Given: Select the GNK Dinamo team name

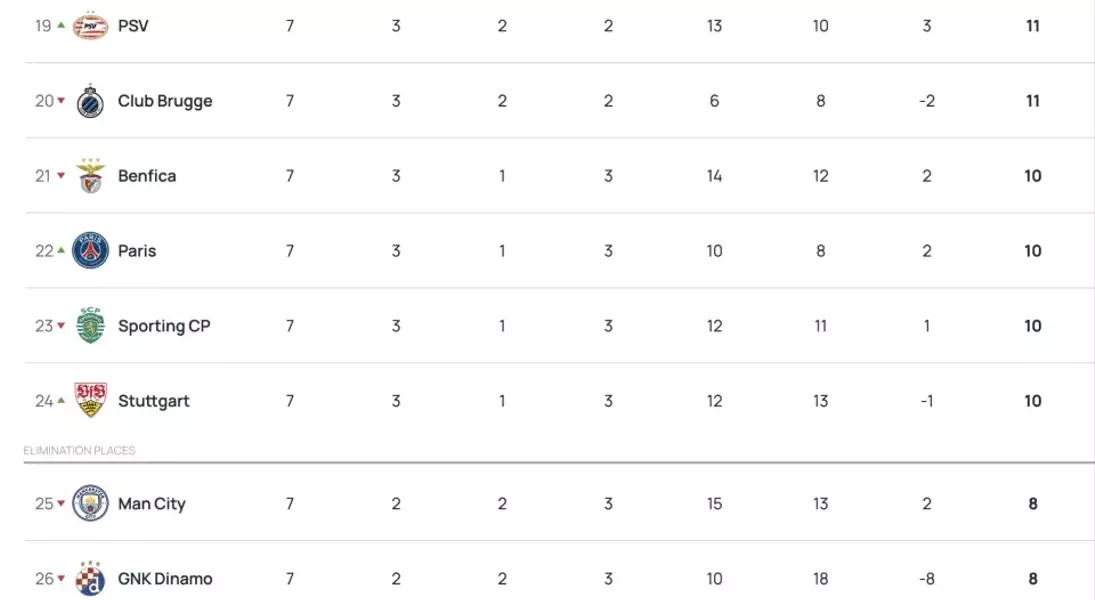Looking at the screenshot, I should (x=165, y=578).
